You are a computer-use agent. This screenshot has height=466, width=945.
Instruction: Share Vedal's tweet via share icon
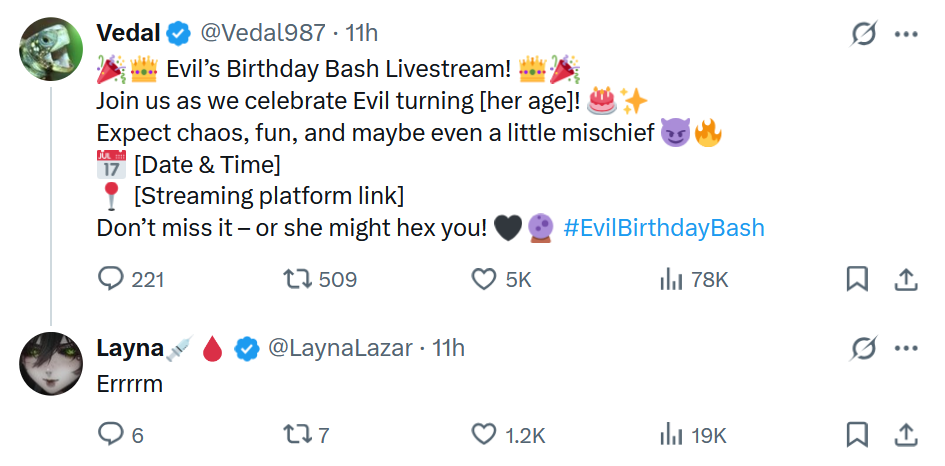906,280
